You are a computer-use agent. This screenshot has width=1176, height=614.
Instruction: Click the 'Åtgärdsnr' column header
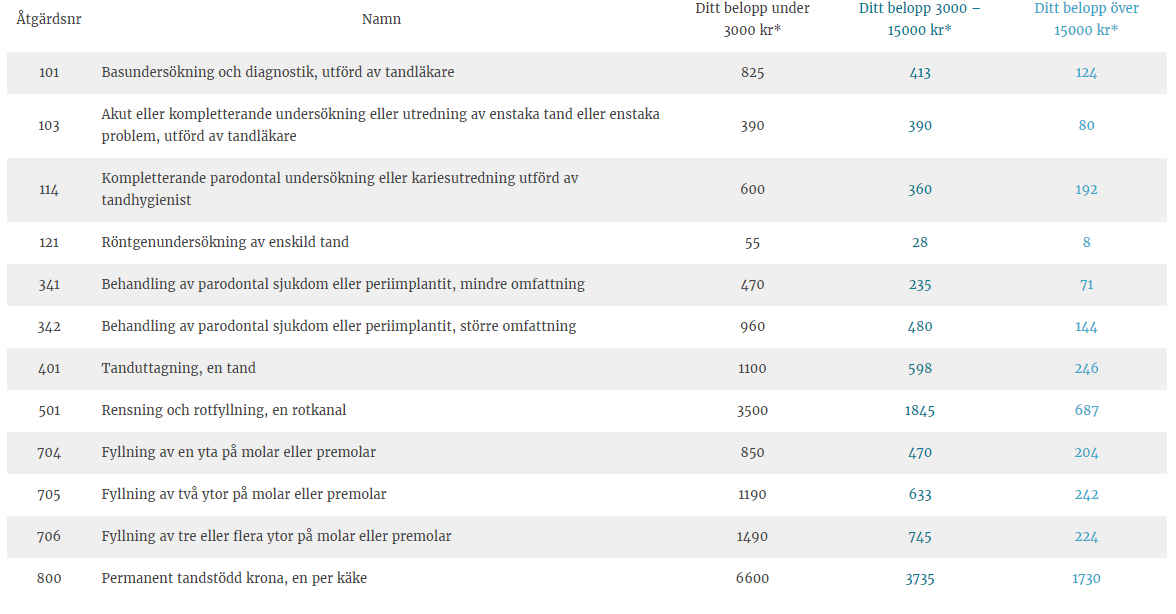[x=49, y=19]
